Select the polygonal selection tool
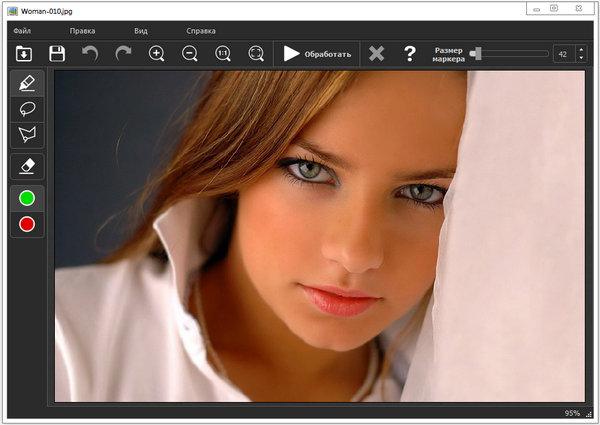This screenshot has width=600, height=425. [x=27, y=134]
